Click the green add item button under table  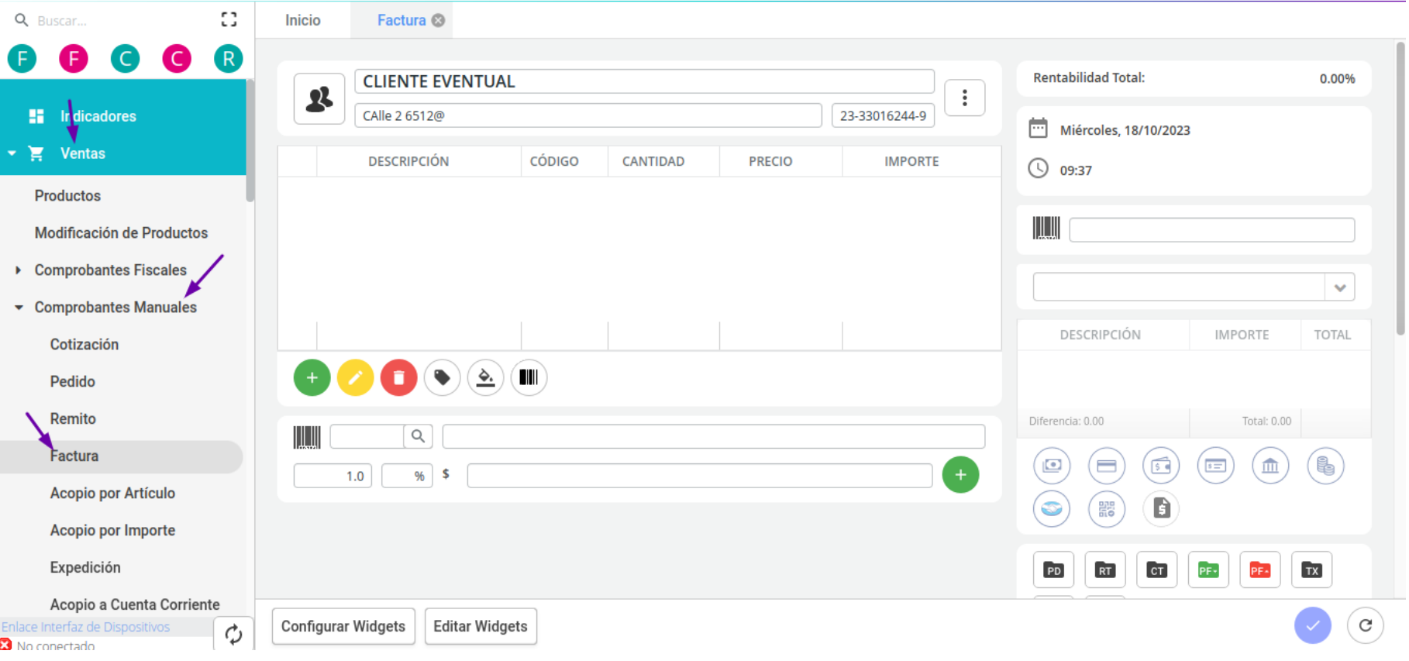pos(312,378)
